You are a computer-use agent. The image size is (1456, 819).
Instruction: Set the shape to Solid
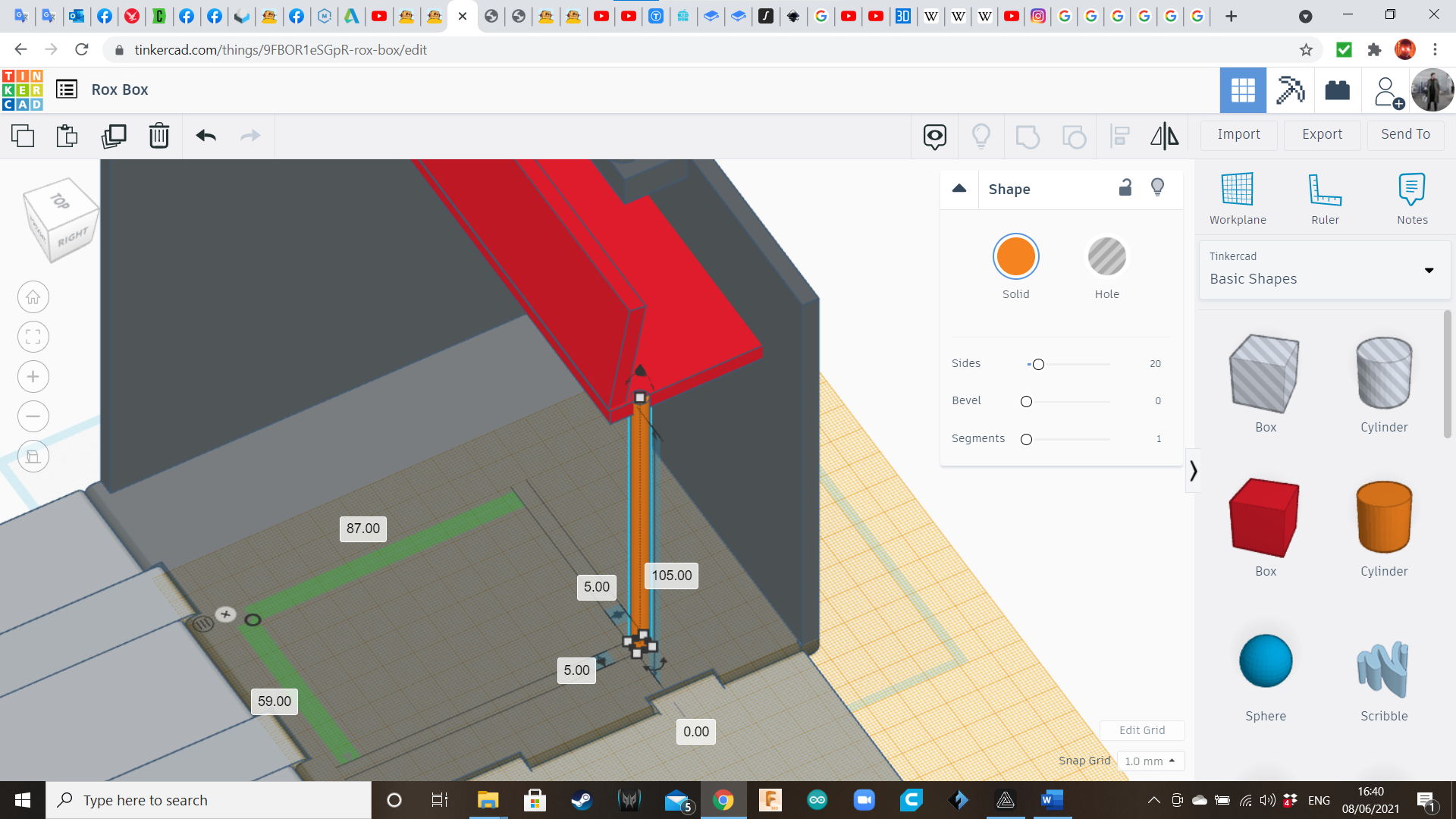click(1015, 257)
